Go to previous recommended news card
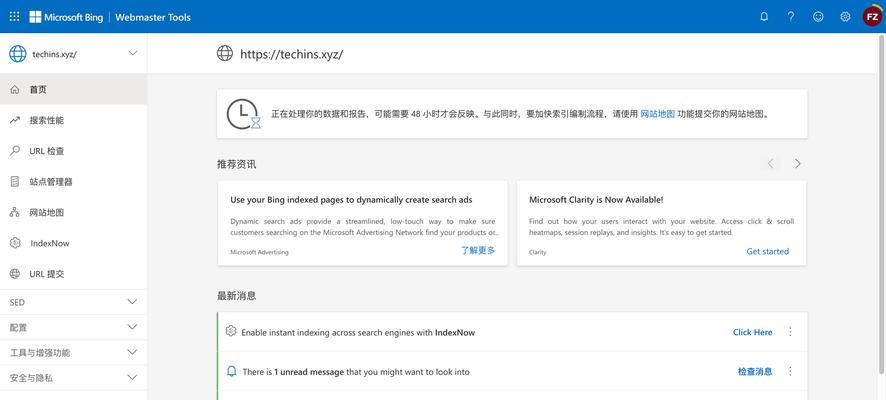The width and height of the screenshot is (886, 400). [770, 164]
